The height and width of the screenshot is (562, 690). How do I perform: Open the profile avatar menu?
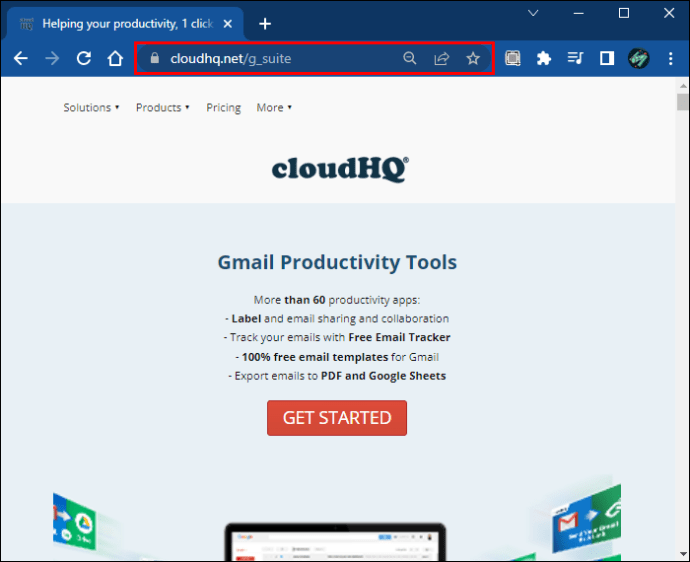[639, 58]
